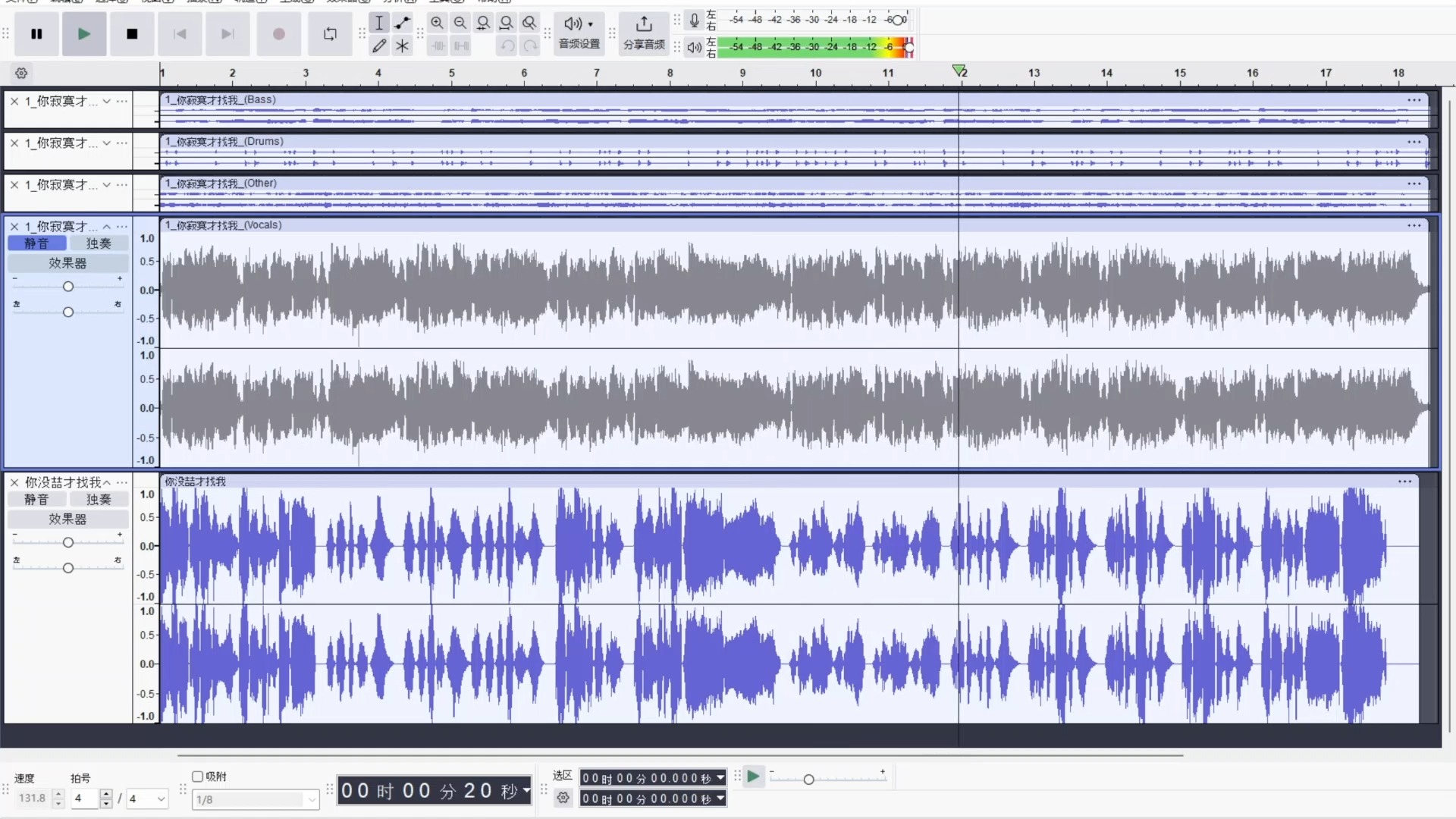The width and height of the screenshot is (1456, 819).
Task: Collapse the Vocals track
Action: tap(107, 227)
